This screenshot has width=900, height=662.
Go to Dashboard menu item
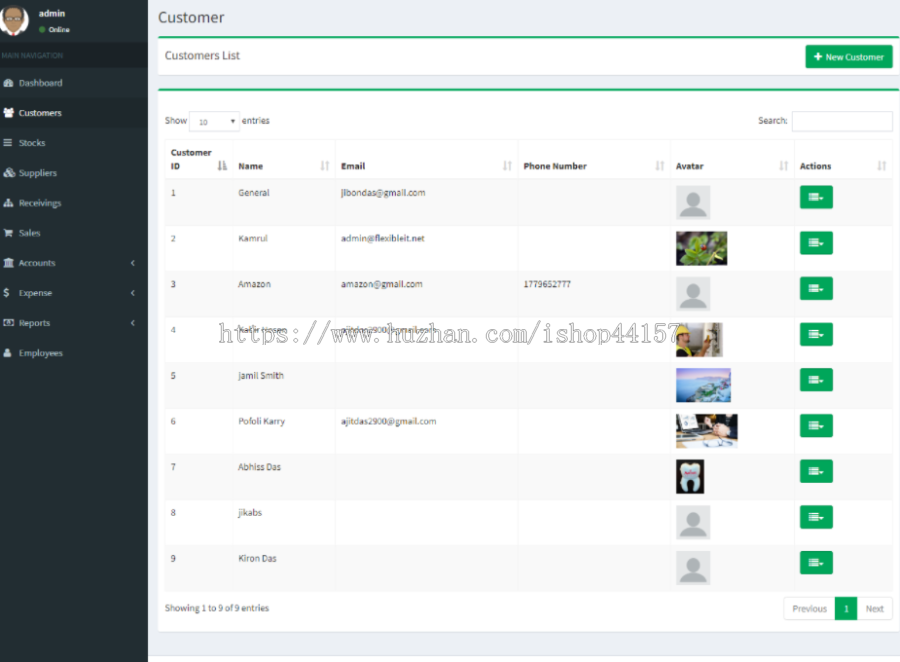73,83
